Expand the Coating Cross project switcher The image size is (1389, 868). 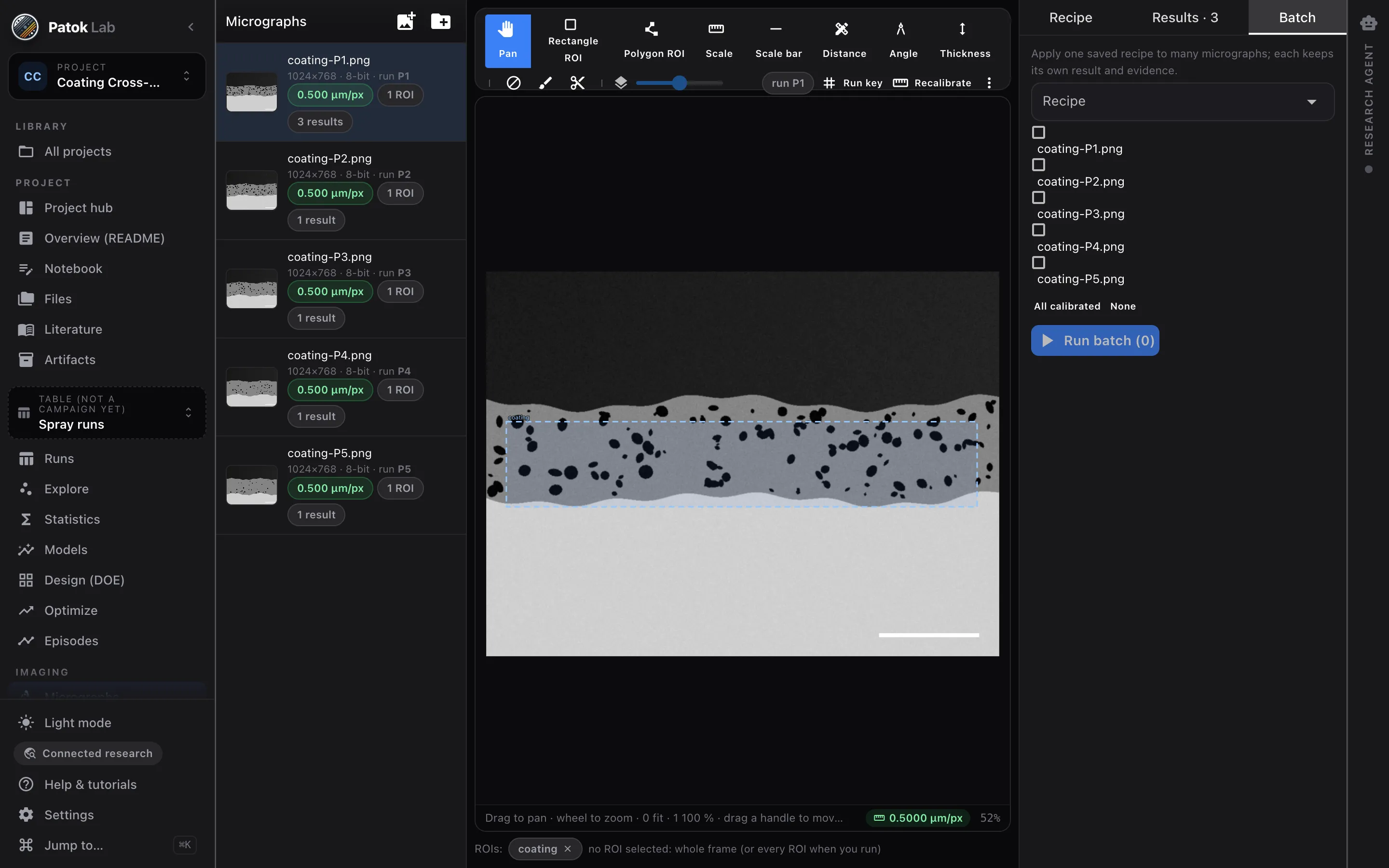tap(107, 76)
